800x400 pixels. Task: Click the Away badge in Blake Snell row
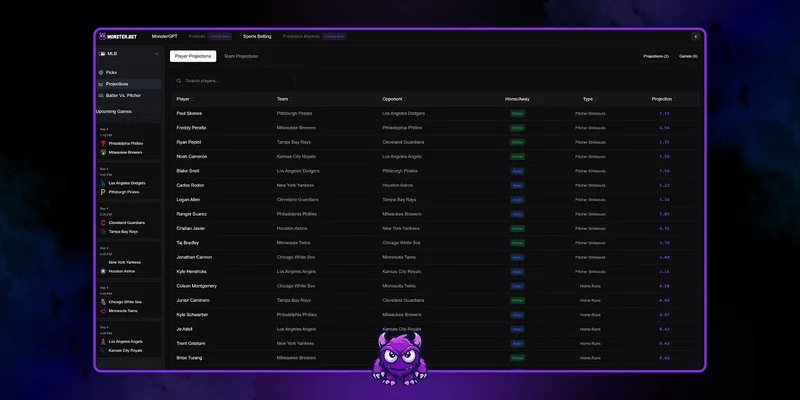click(x=517, y=171)
